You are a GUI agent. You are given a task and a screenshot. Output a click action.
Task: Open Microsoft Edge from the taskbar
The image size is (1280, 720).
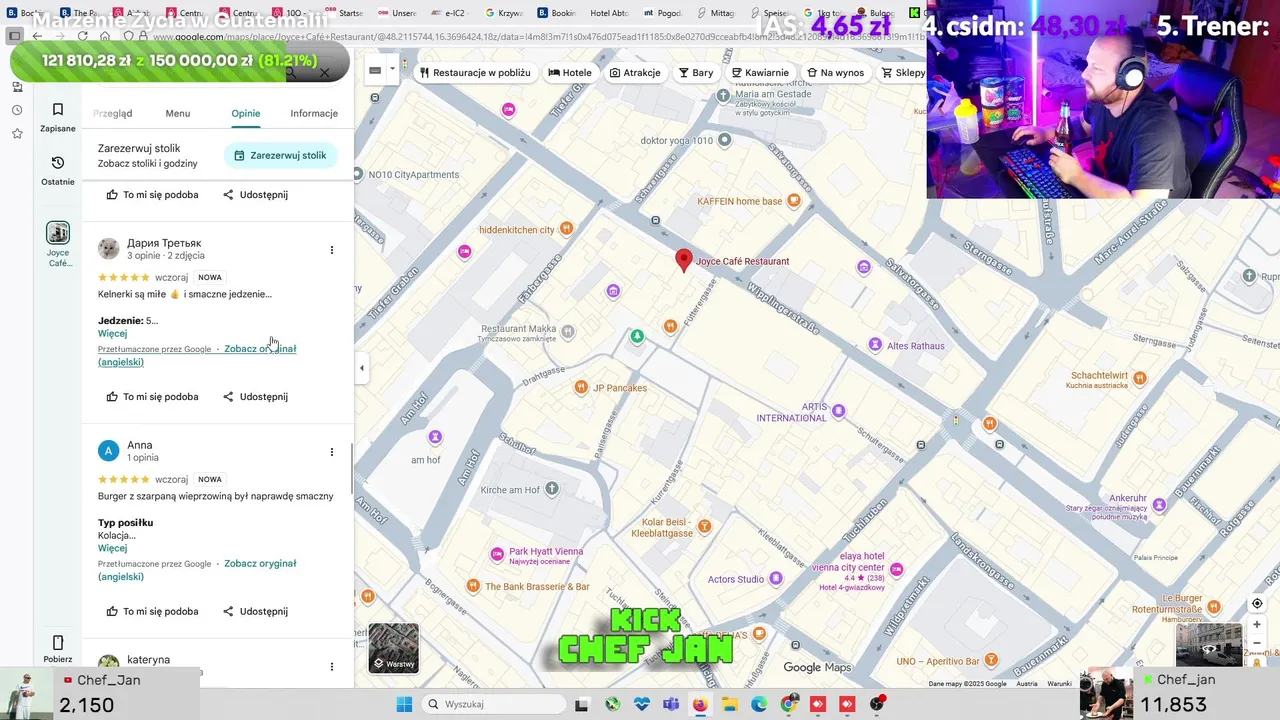click(759, 704)
